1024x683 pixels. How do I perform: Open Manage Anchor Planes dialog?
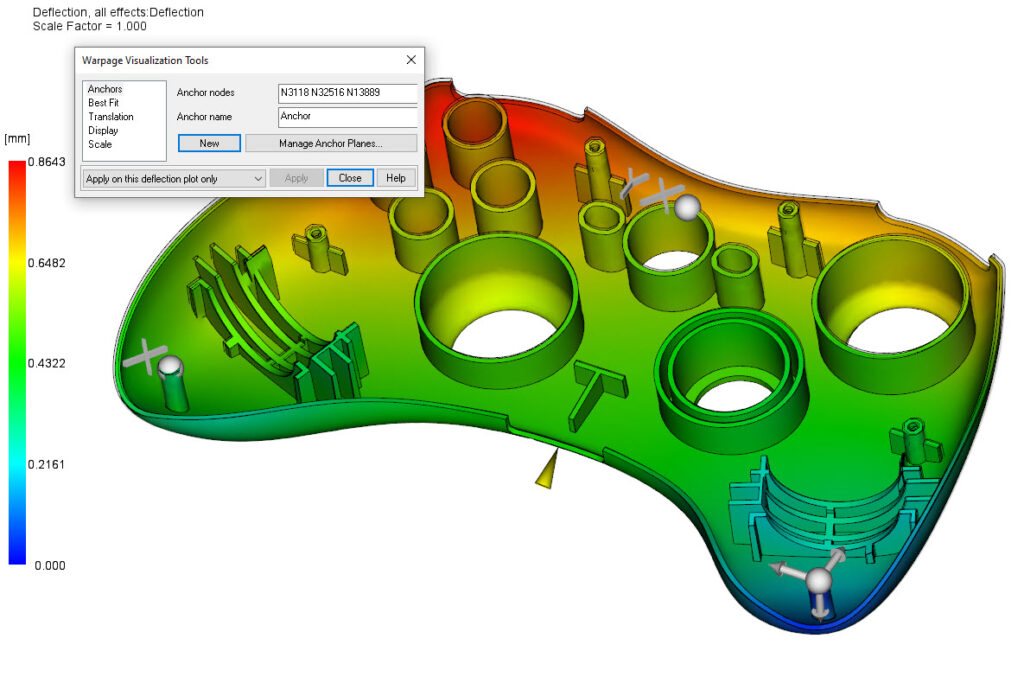[330, 143]
